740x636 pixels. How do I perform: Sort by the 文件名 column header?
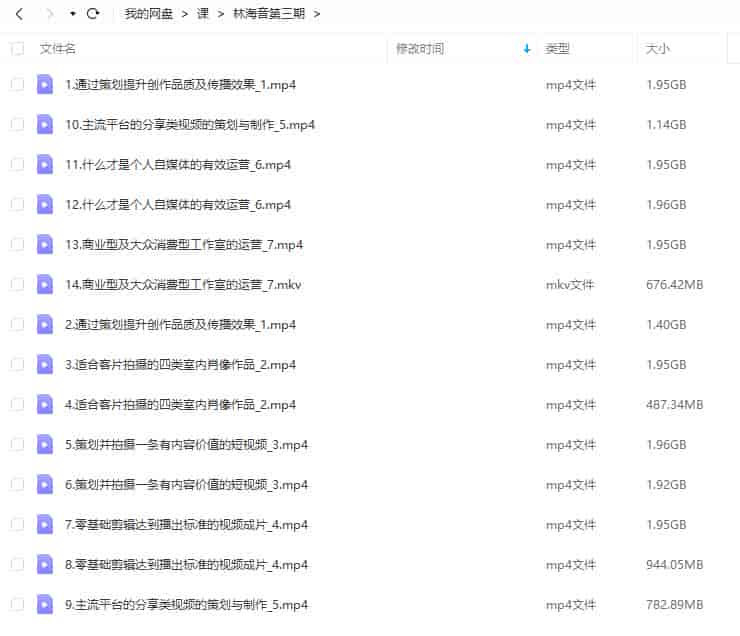pyautogui.click(x=58, y=48)
